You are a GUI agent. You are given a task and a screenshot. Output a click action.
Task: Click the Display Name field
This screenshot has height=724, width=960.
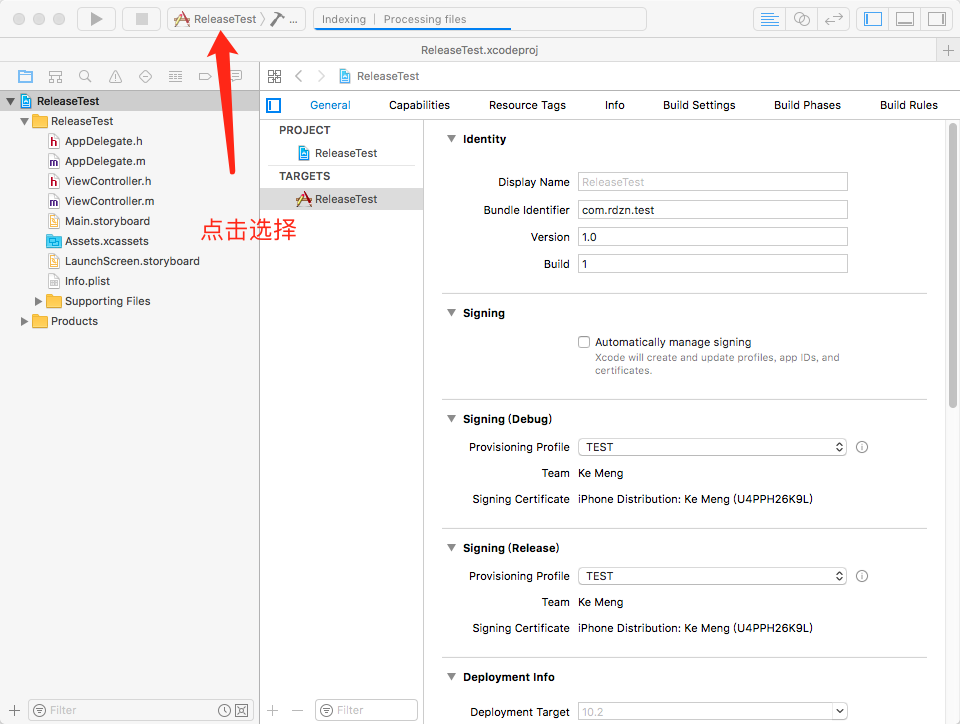(x=713, y=182)
